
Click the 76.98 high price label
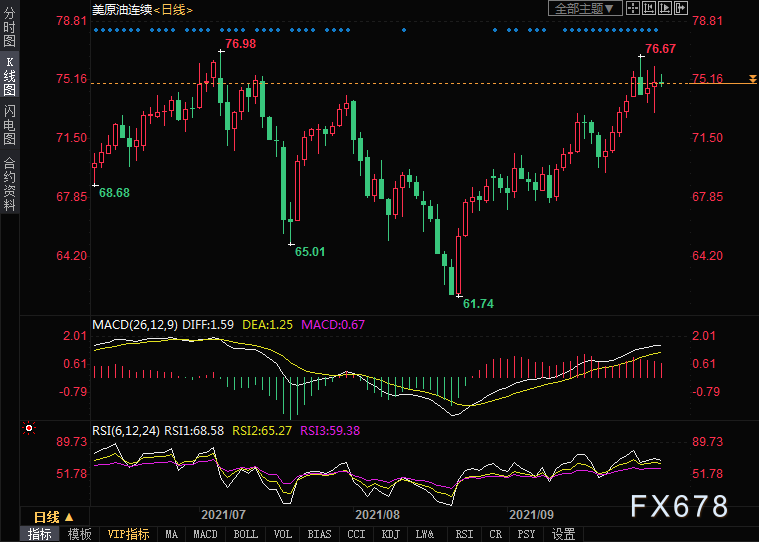[x=240, y=44]
